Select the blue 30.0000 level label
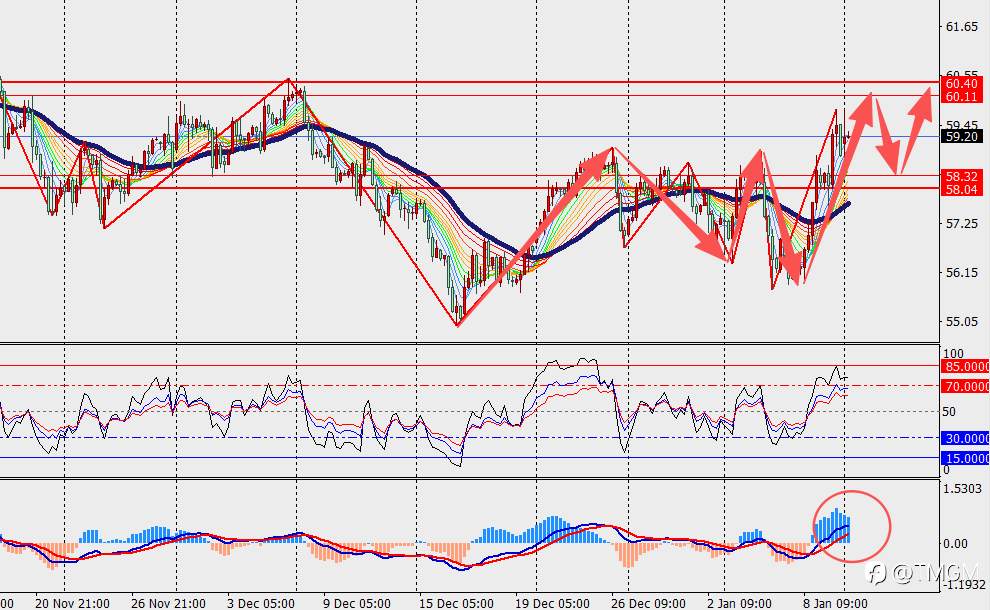The image size is (990, 610). [x=965, y=438]
